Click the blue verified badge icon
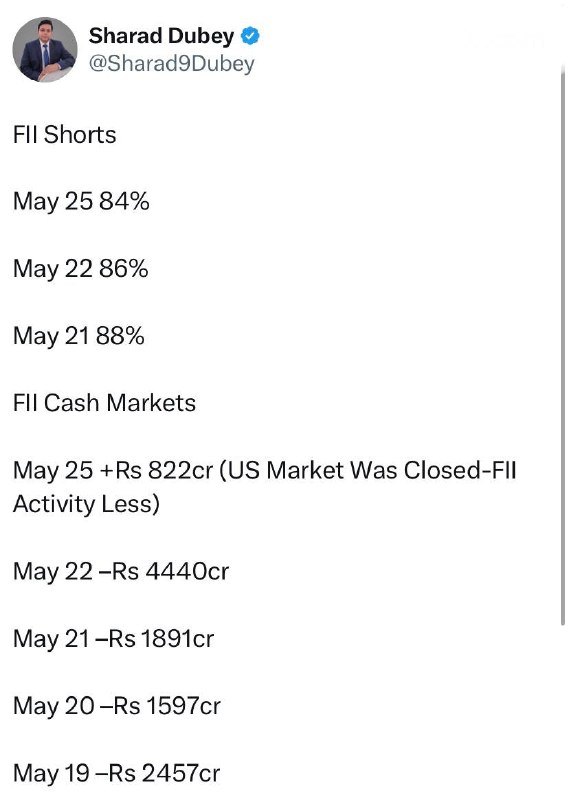569x800 pixels. (250, 36)
